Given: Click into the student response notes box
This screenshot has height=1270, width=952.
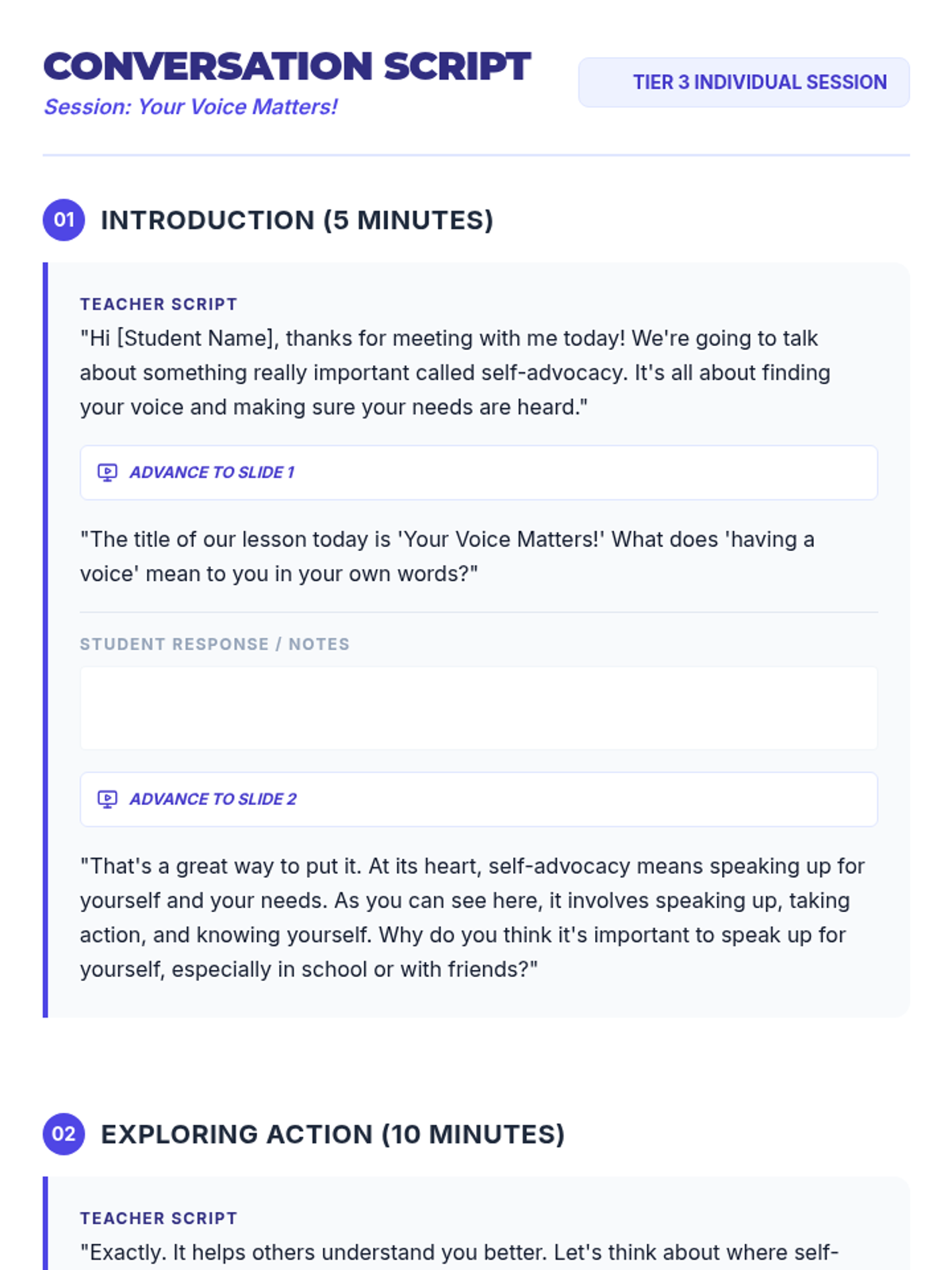Looking at the screenshot, I should click(478, 708).
